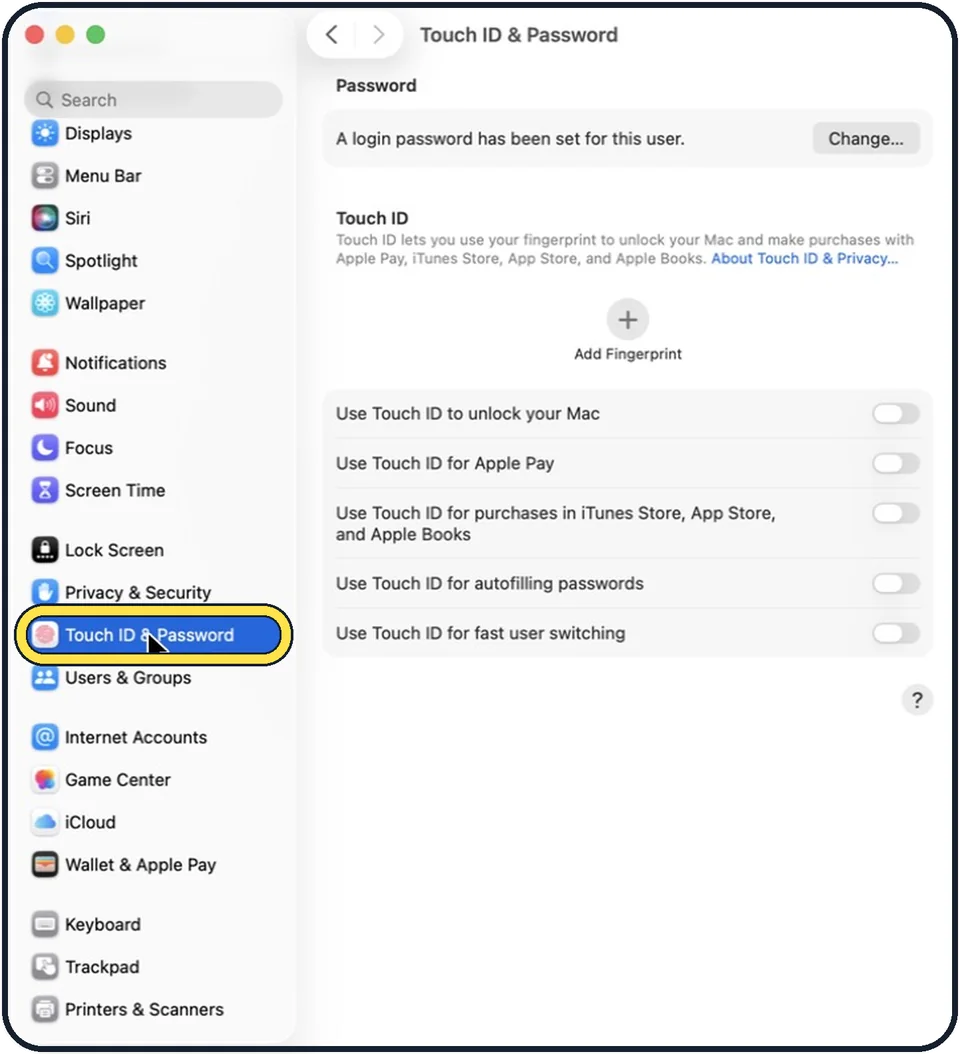Open the "Wallet & Apple Pay" sidebar label
The width and height of the screenshot is (960, 1054).
(141, 865)
